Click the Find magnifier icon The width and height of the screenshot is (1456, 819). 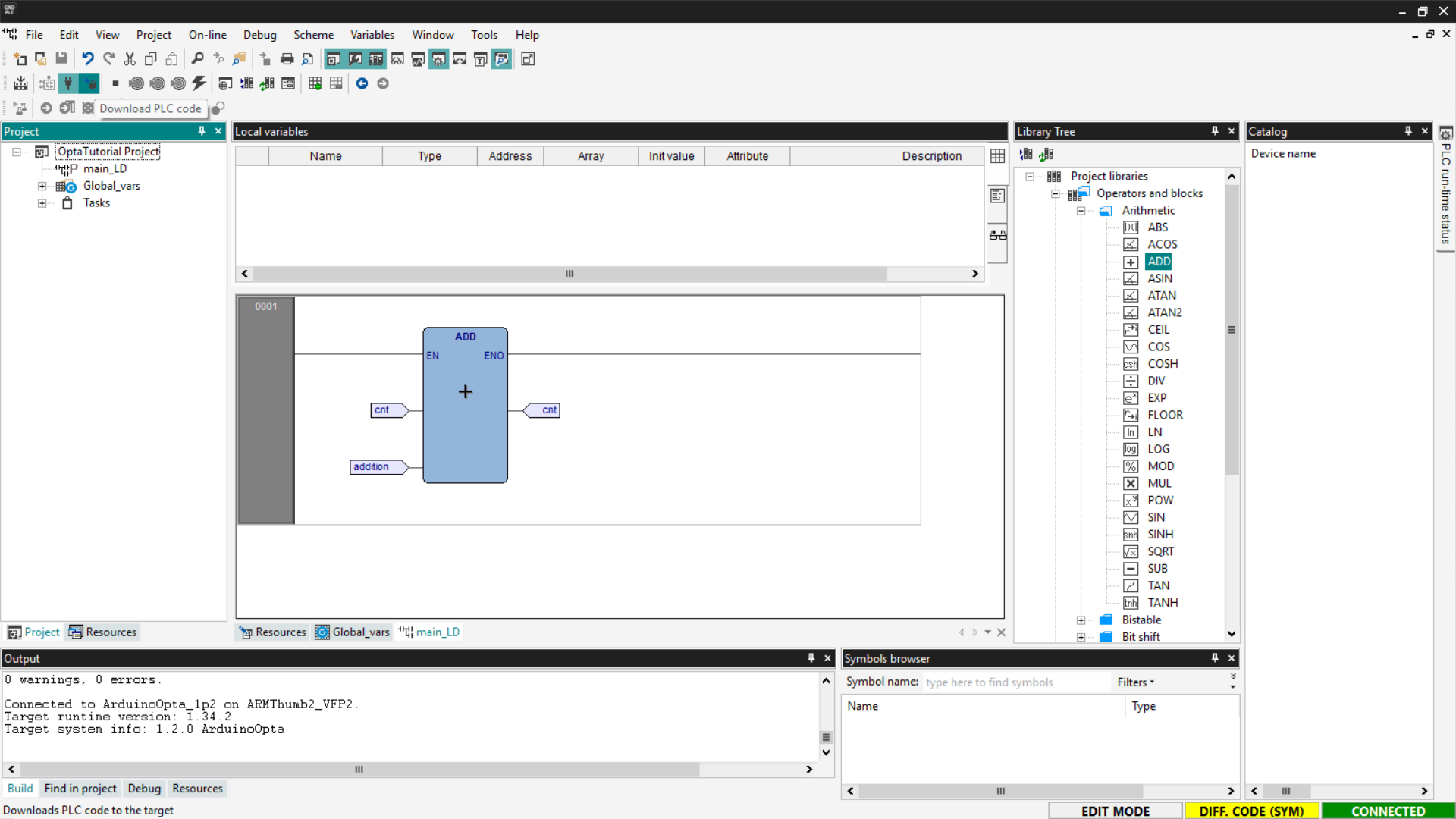(197, 59)
